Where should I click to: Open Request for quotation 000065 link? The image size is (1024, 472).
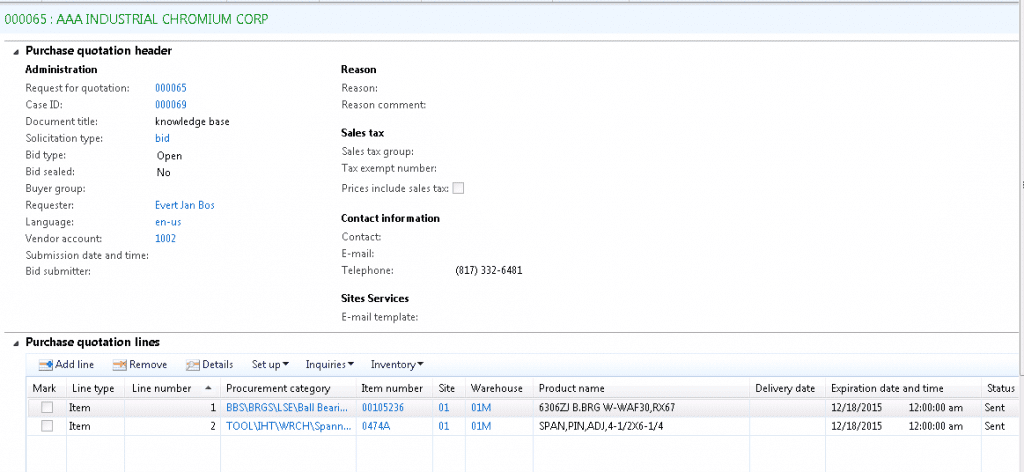coord(171,88)
